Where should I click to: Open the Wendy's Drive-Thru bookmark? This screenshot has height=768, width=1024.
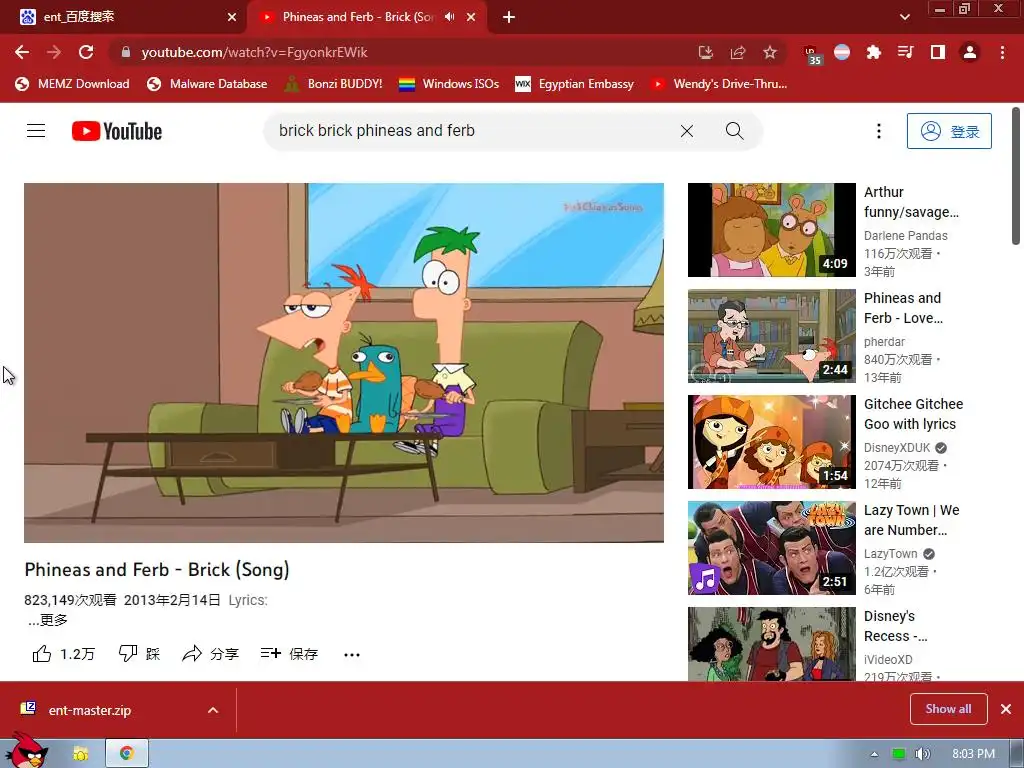pyautogui.click(x=718, y=84)
